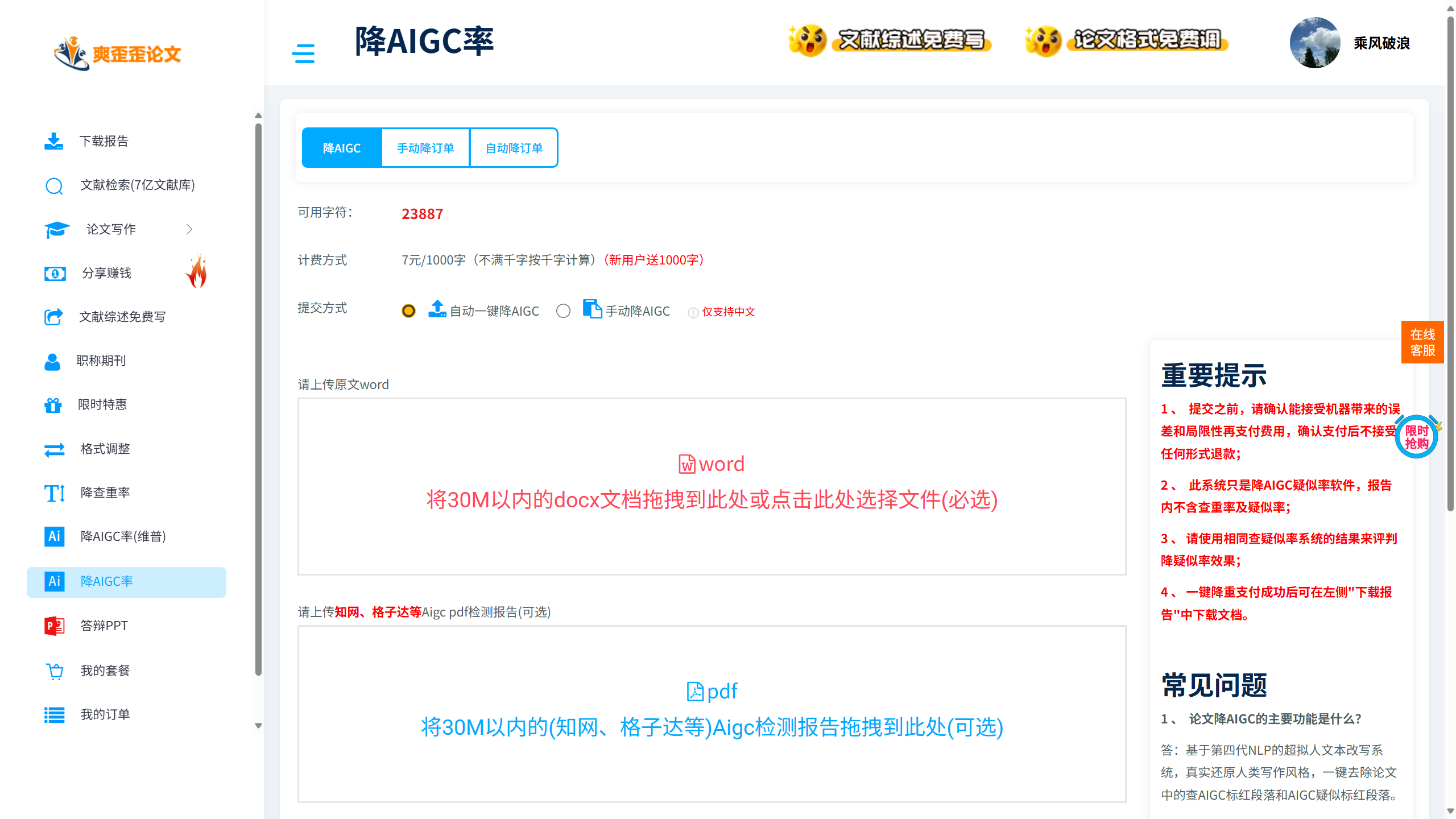This screenshot has width=1456, height=819.
Task: Click the 乘风破浪 user avatar
Action: [1315, 43]
